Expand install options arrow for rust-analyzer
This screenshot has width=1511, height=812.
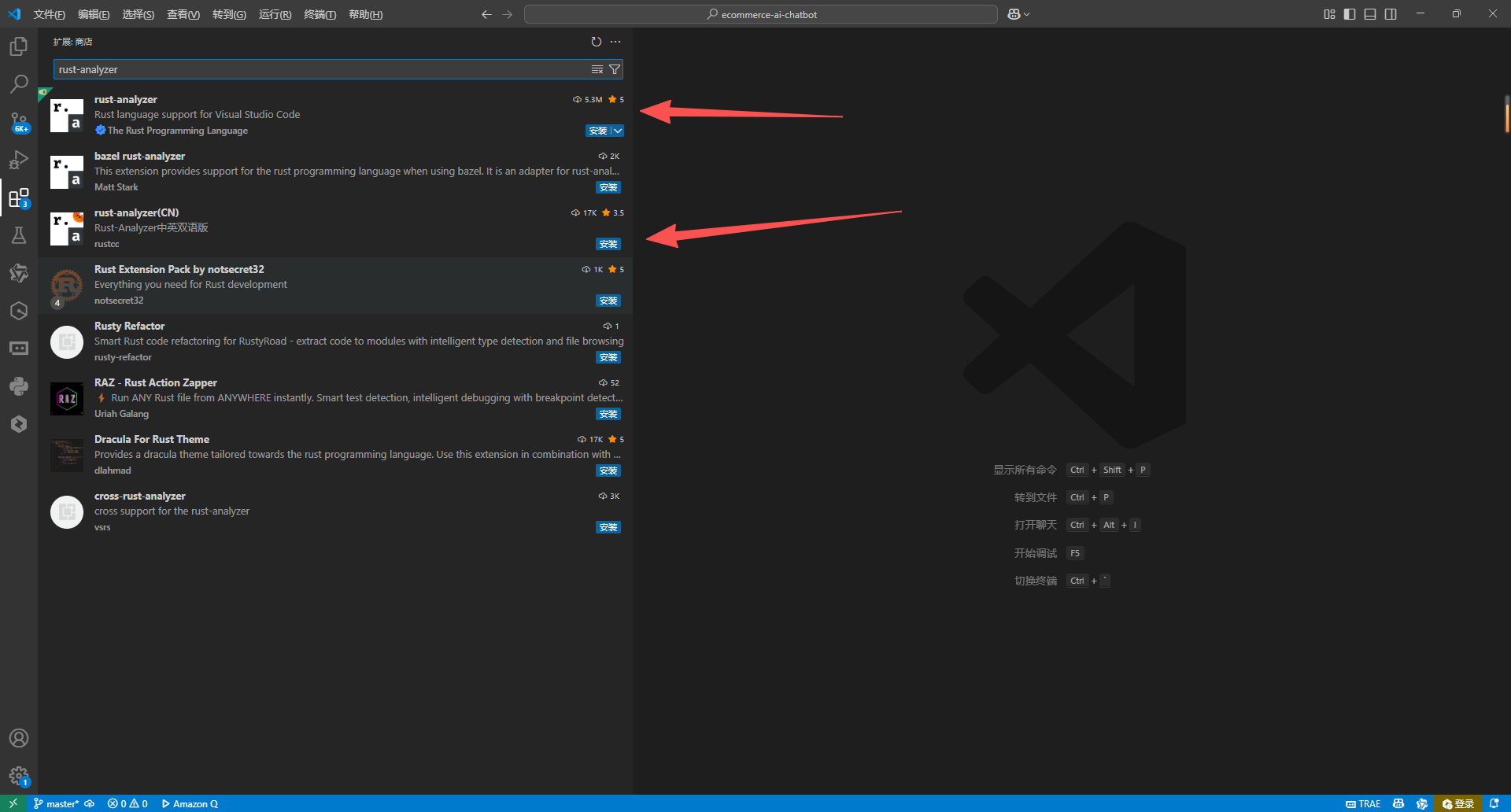coord(618,131)
